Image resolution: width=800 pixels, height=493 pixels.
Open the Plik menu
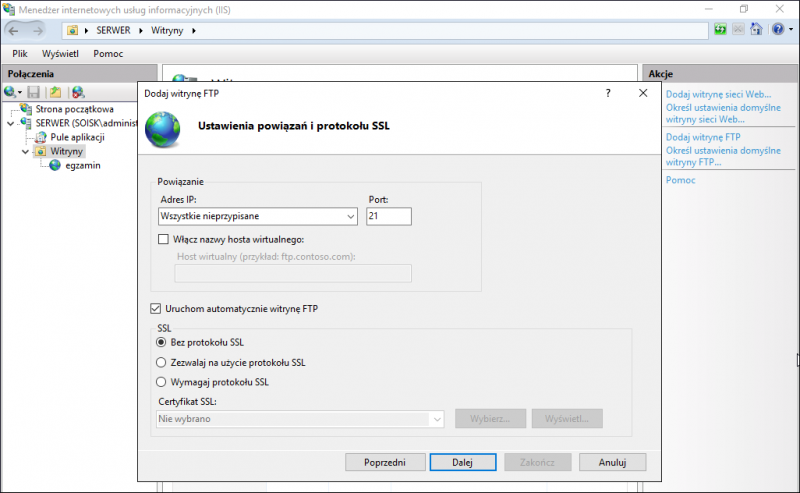(x=20, y=54)
